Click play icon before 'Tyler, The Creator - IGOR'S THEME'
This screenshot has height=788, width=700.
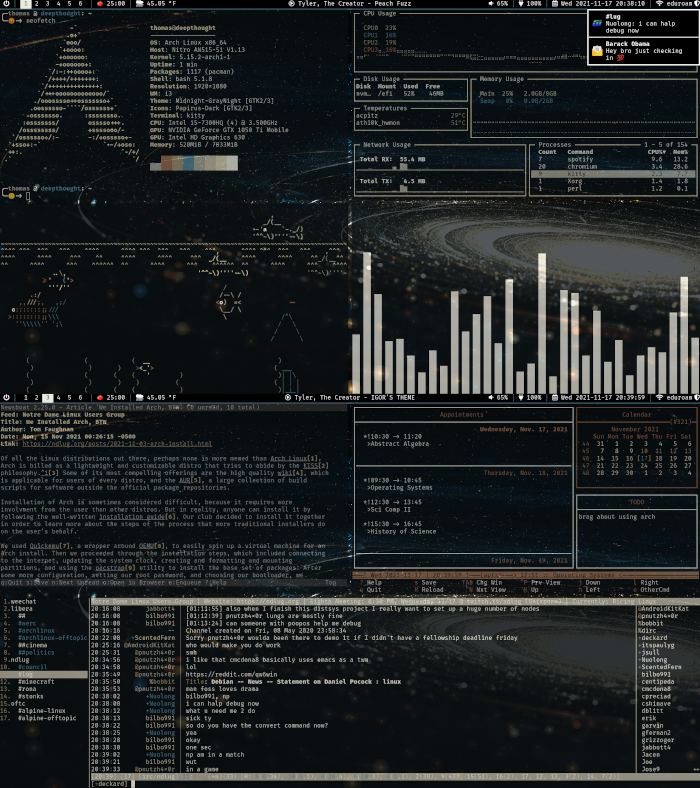coord(288,398)
